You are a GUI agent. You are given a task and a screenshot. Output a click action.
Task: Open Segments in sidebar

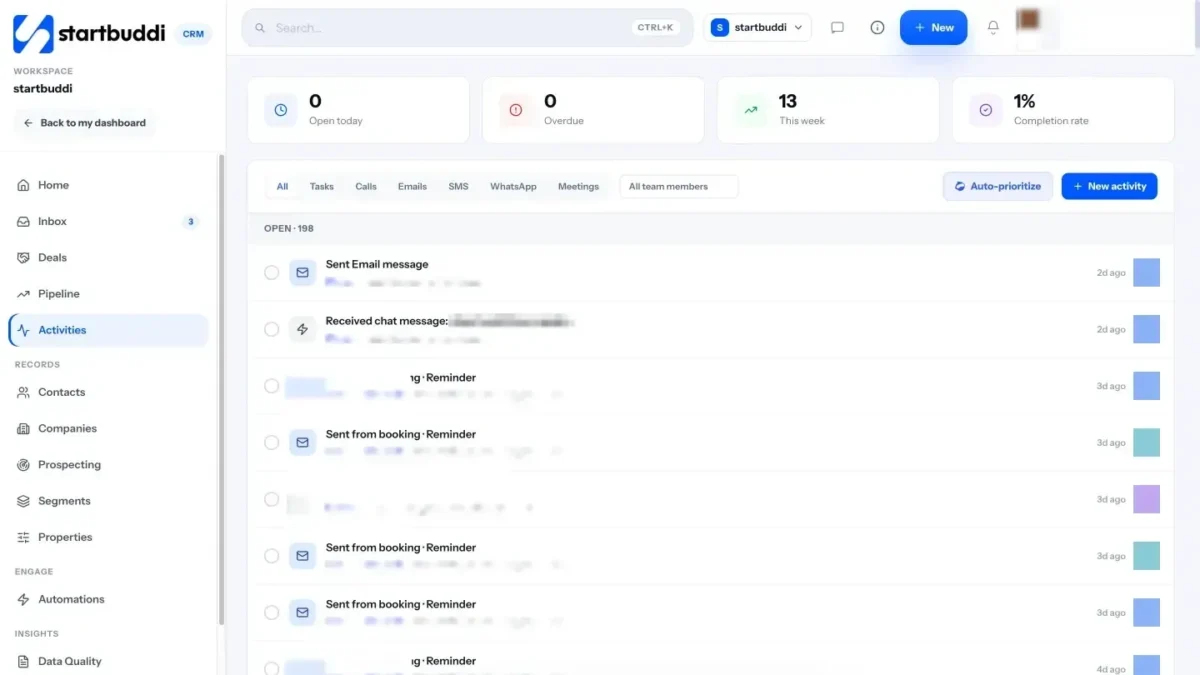pyautogui.click(x=108, y=501)
